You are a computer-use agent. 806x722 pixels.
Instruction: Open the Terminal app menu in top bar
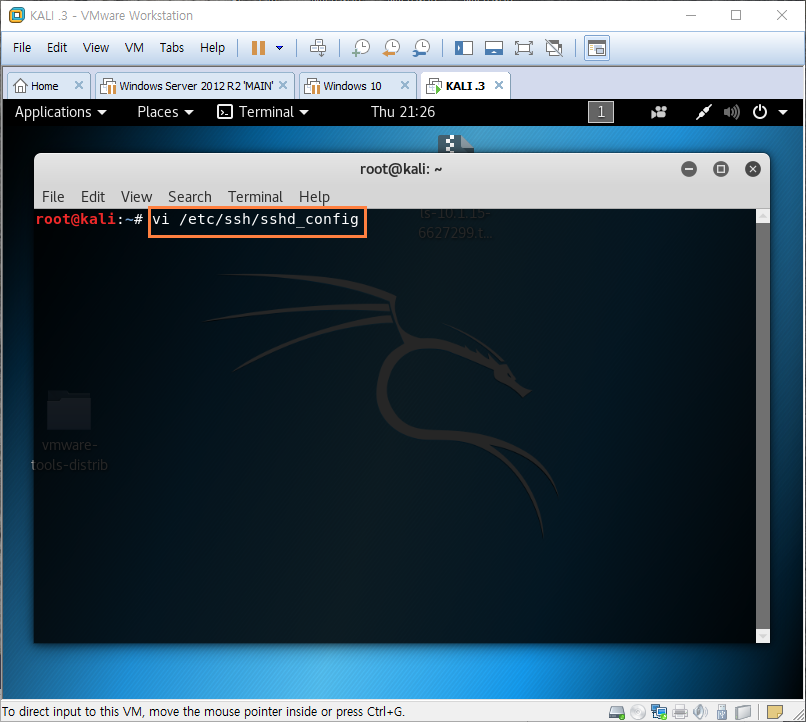pyautogui.click(x=263, y=112)
